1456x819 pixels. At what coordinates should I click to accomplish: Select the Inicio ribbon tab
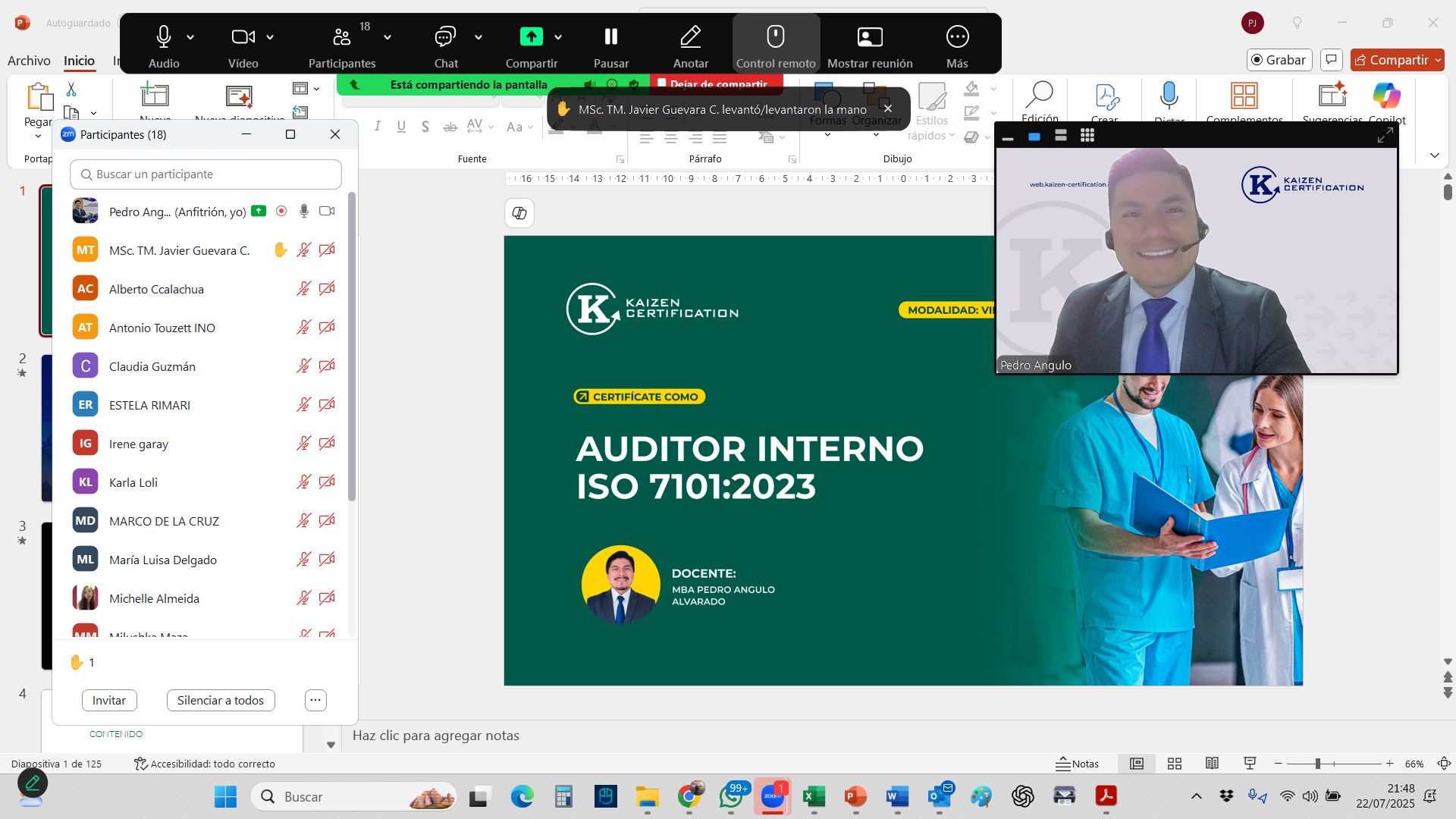(79, 61)
